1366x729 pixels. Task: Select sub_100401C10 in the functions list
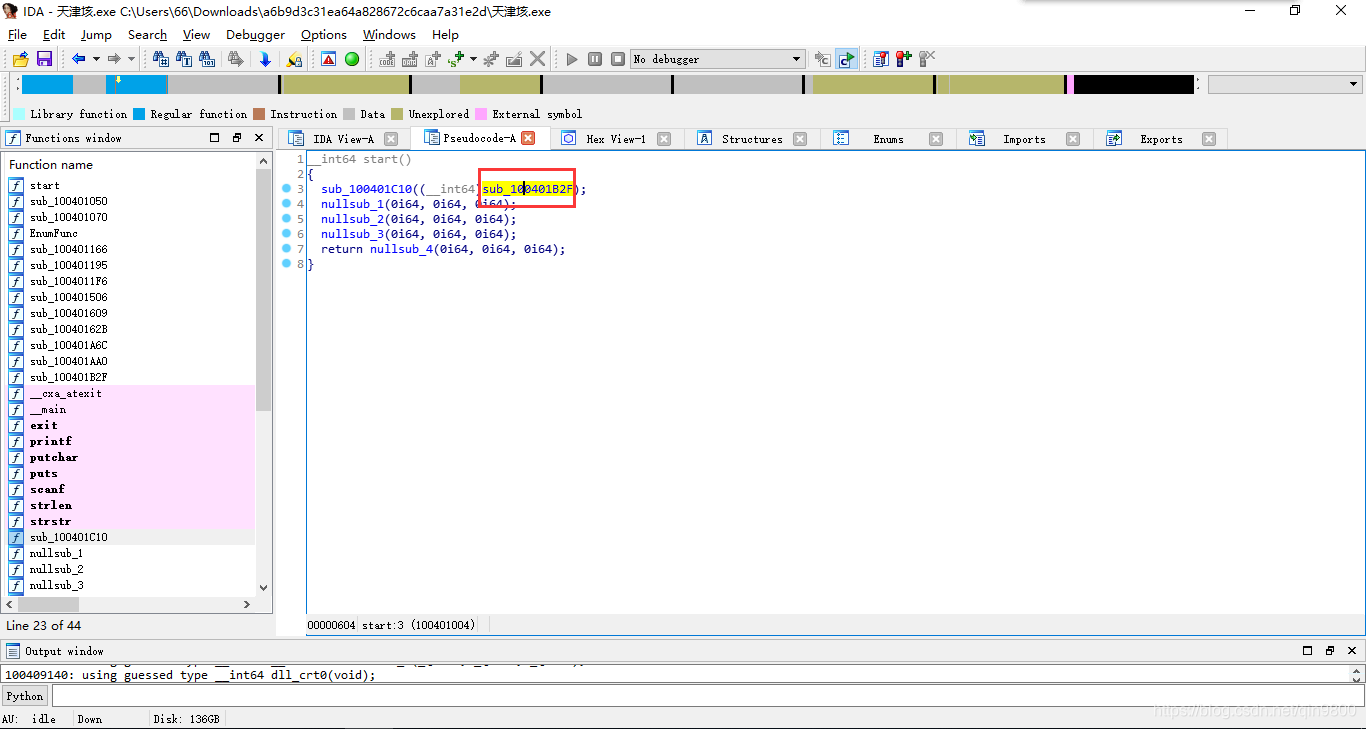[x=68, y=537]
